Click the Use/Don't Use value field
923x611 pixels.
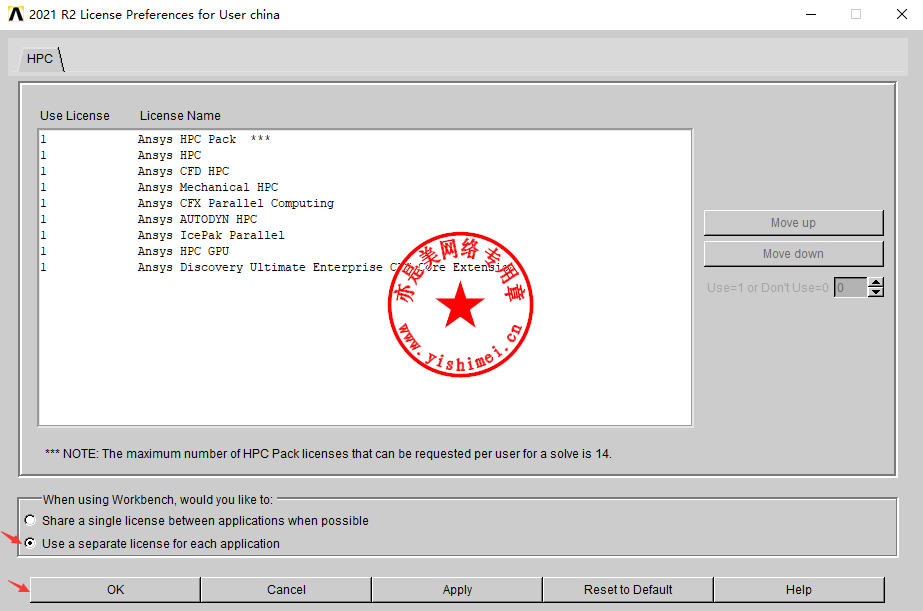click(851, 288)
